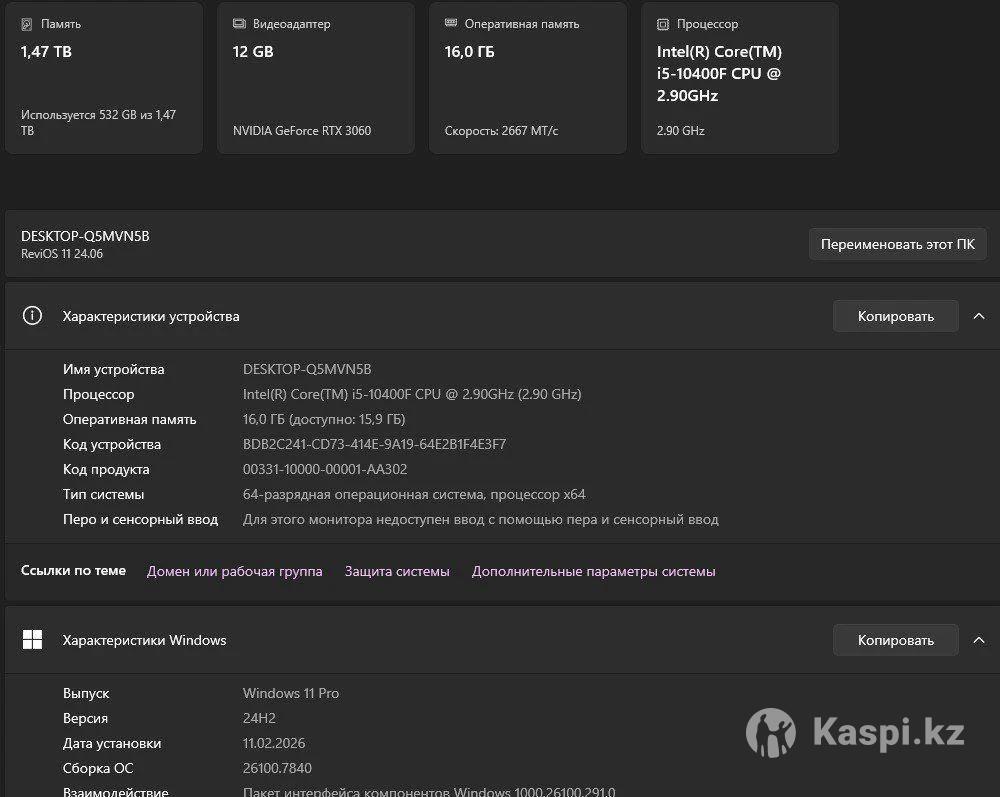The image size is (1000, 797).
Task: Open the NVIDIA GeForce RTX 3060 card
Action: click(315, 80)
